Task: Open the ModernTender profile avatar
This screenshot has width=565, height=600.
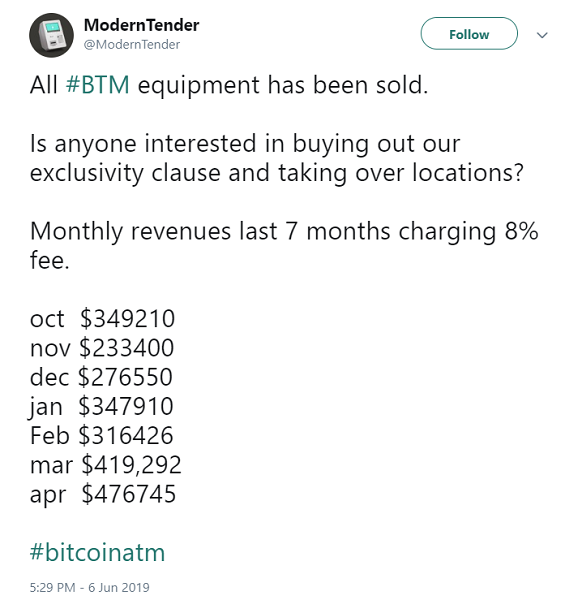Action: (x=51, y=35)
